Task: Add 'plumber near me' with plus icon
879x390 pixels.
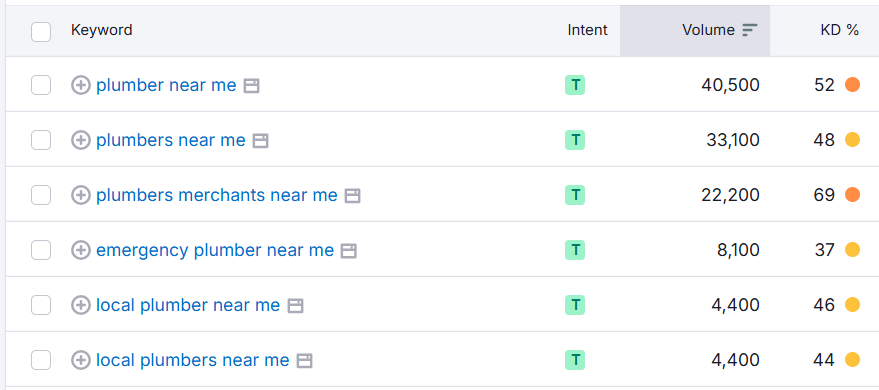Action: click(x=81, y=86)
